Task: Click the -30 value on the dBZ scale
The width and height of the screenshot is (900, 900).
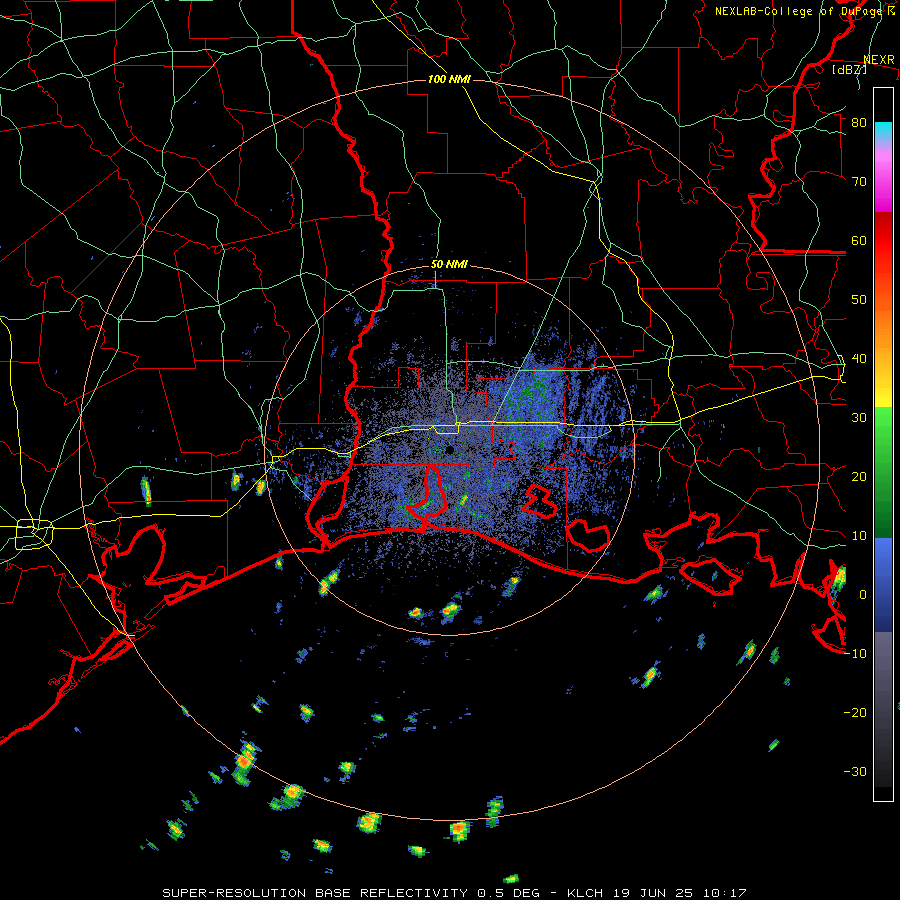Action: (x=855, y=772)
